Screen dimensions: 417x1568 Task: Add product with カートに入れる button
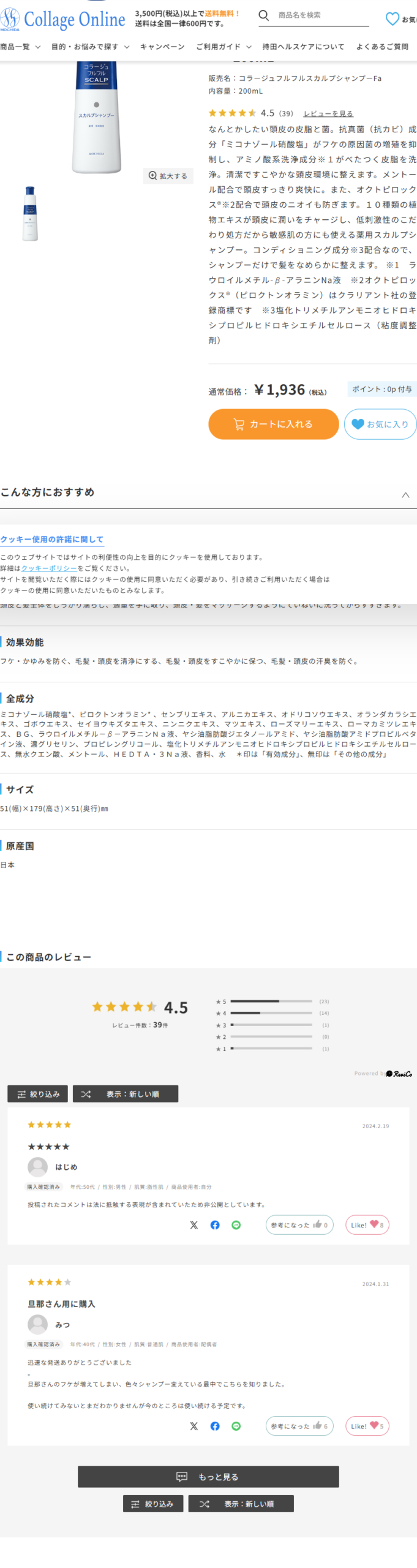click(274, 424)
